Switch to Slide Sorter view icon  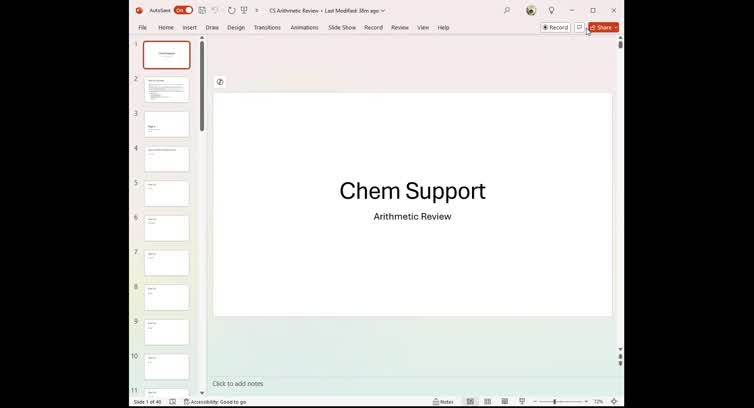[x=488, y=401]
